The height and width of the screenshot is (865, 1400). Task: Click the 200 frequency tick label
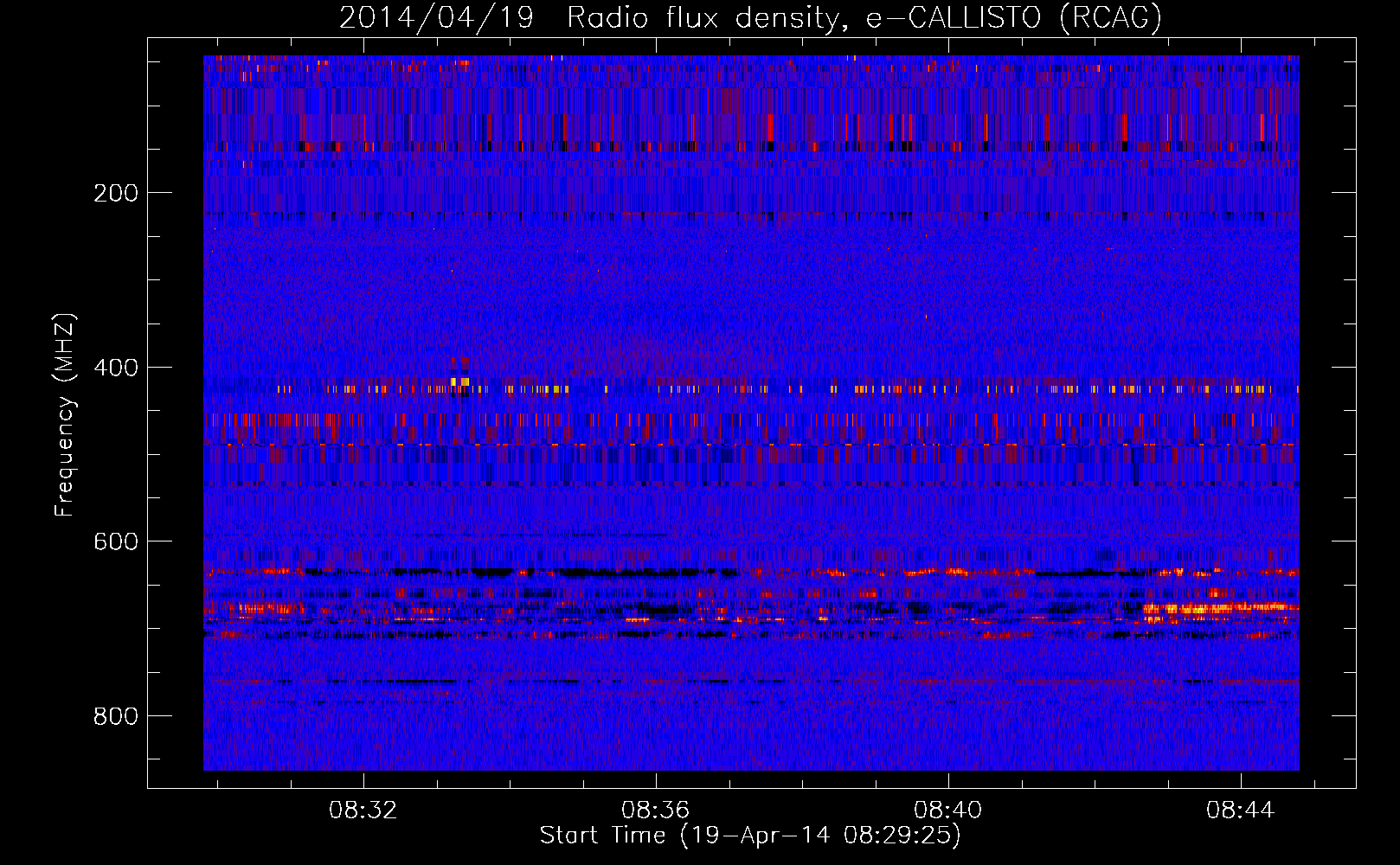click(116, 193)
